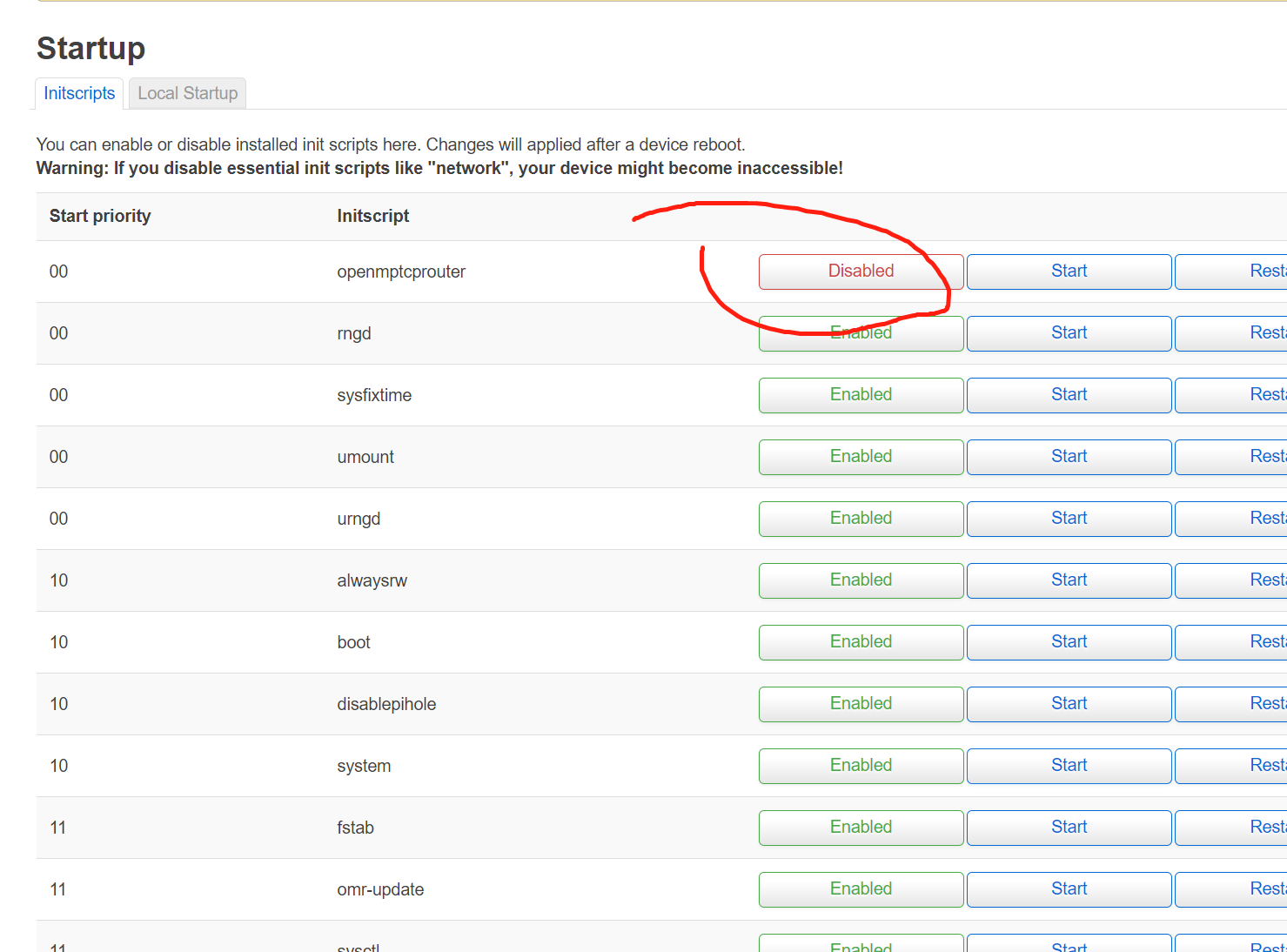Disable the rngd init script
The height and width of the screenshot is (952, 1287).
[861, 333]
